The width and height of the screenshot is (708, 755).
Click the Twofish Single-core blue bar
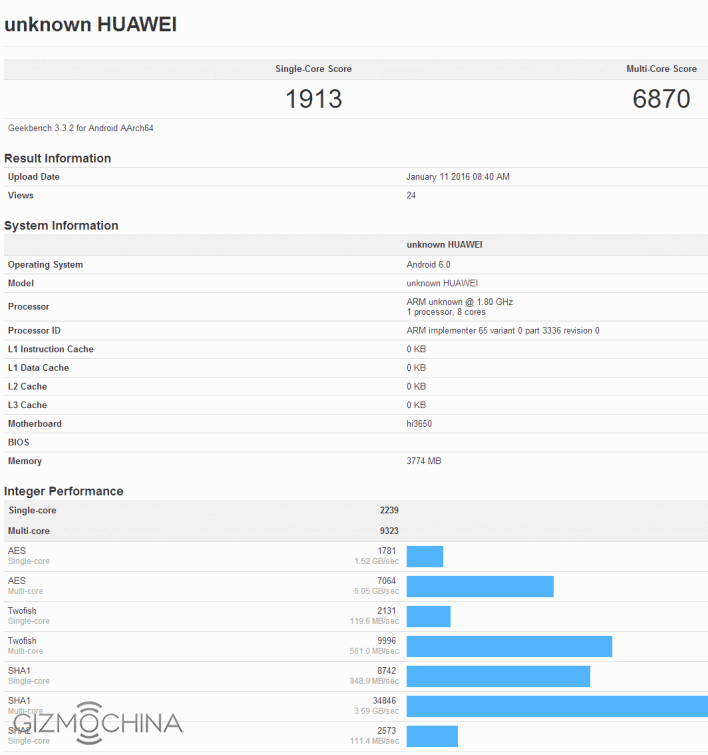429,616
